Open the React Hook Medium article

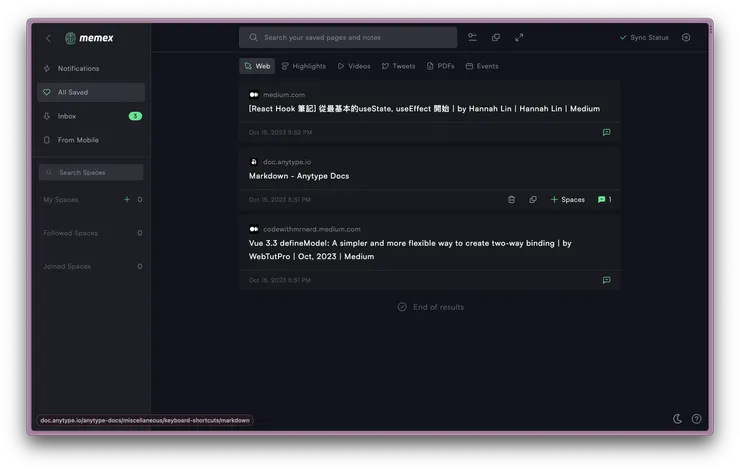click(424, 109)
